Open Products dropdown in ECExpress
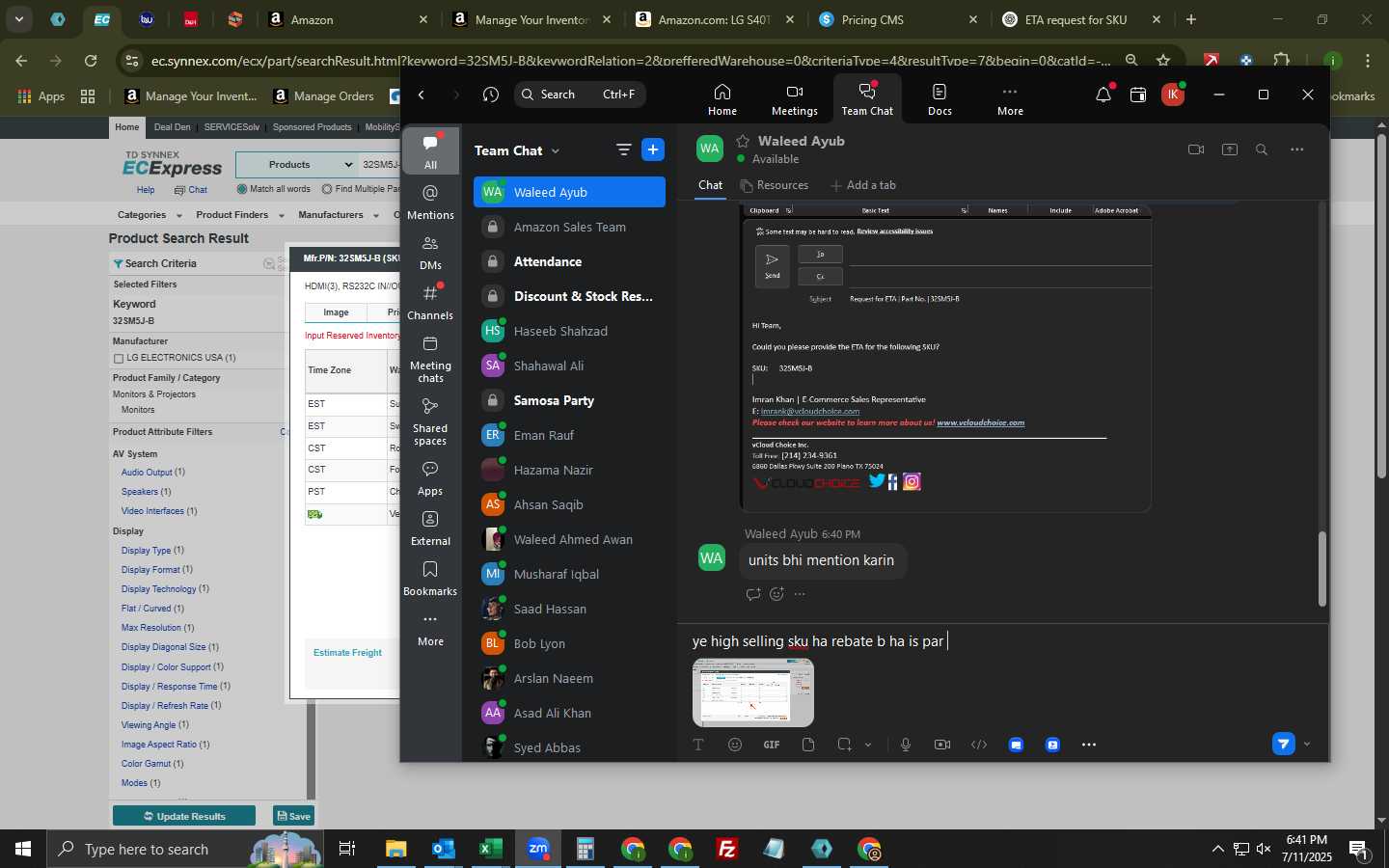This screenshot has width=1389, height=868. 297,164
